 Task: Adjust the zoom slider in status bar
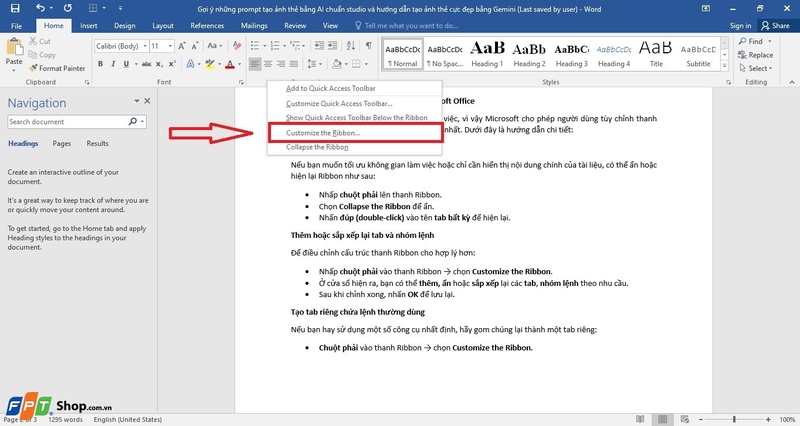click(x=734, y=419)
